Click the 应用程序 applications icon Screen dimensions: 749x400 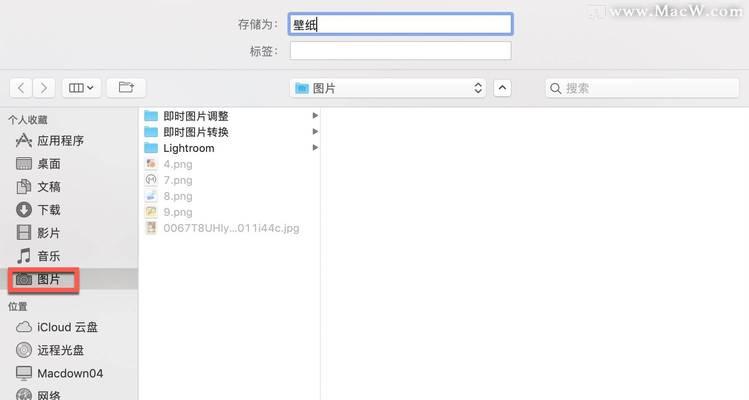coord(24,141)
